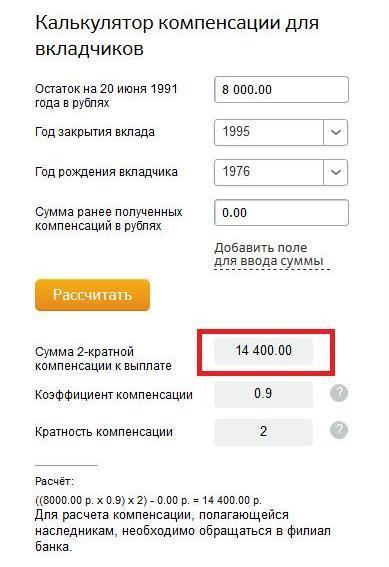Focus the Остаток на 20 июня 1991 input field

point(281,89)
